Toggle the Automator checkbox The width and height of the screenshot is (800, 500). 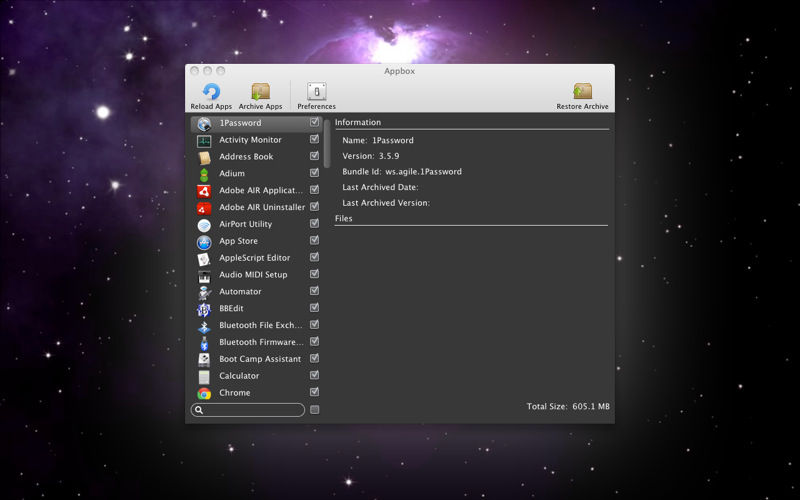click(x=314, y=291)
